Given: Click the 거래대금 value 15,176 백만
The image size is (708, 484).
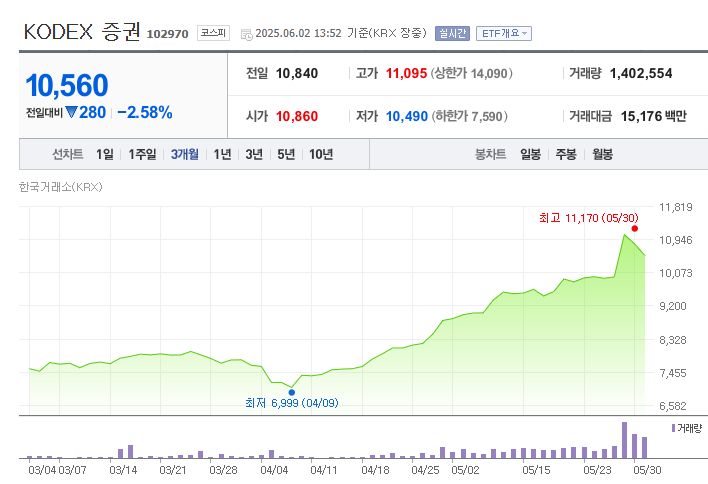Looking at the screenshot, I should tap(653, 116).
